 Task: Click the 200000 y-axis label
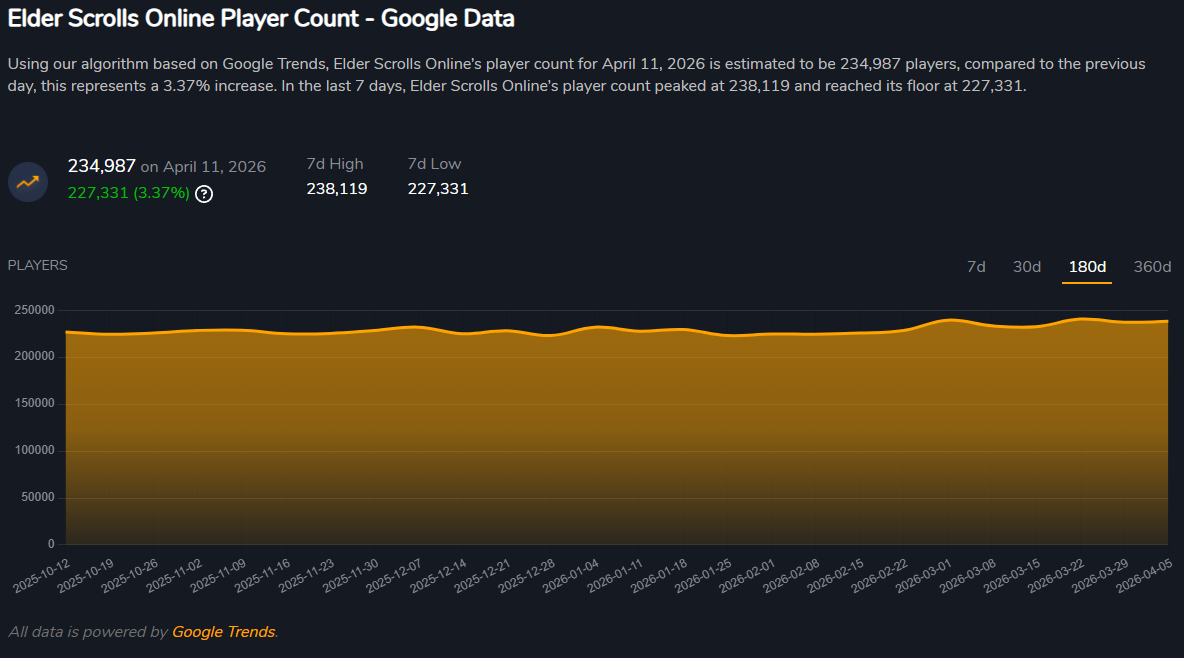click(x=35, y=356)
